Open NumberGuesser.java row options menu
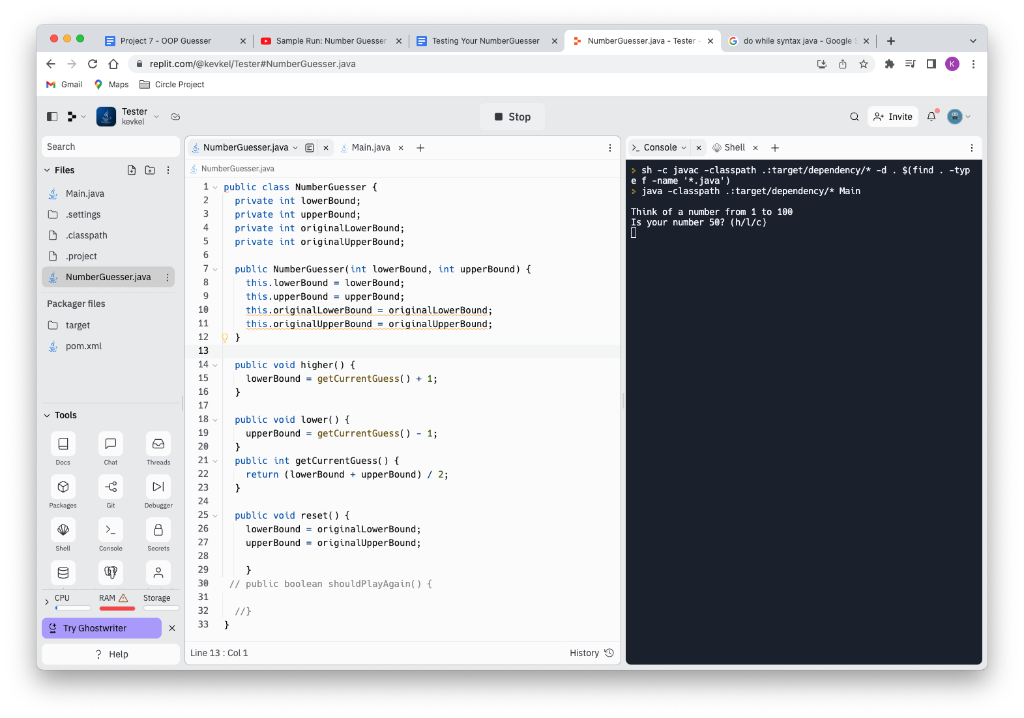1024x718 pixels. pyautogui.click(x=167, y=277)
